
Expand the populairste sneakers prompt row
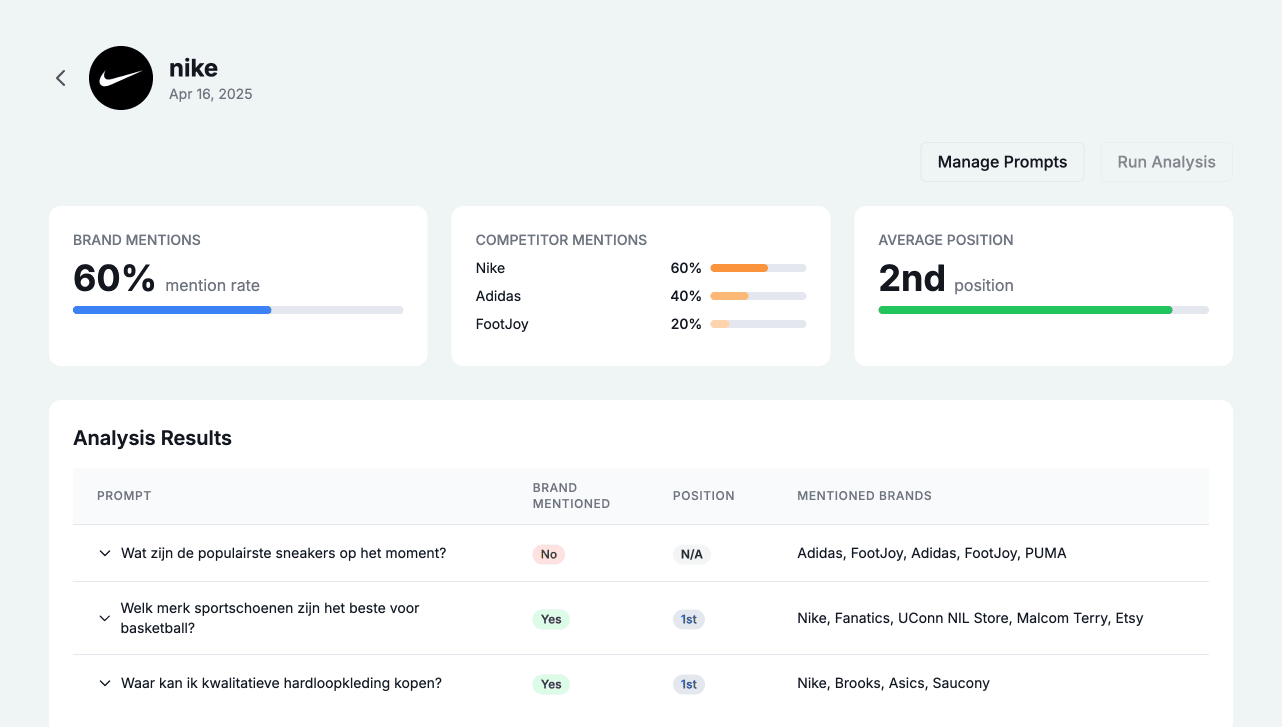(x=105, y=553)
